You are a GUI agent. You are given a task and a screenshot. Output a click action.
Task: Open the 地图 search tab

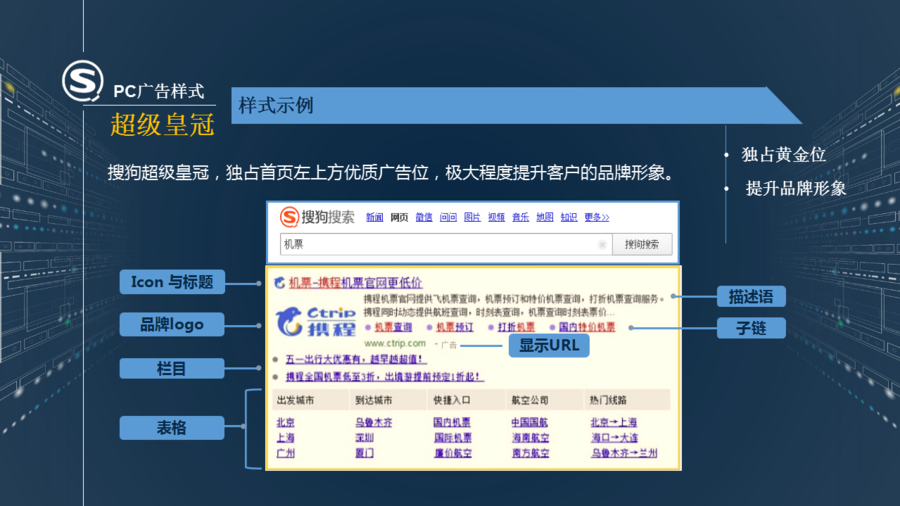(544, 218)
